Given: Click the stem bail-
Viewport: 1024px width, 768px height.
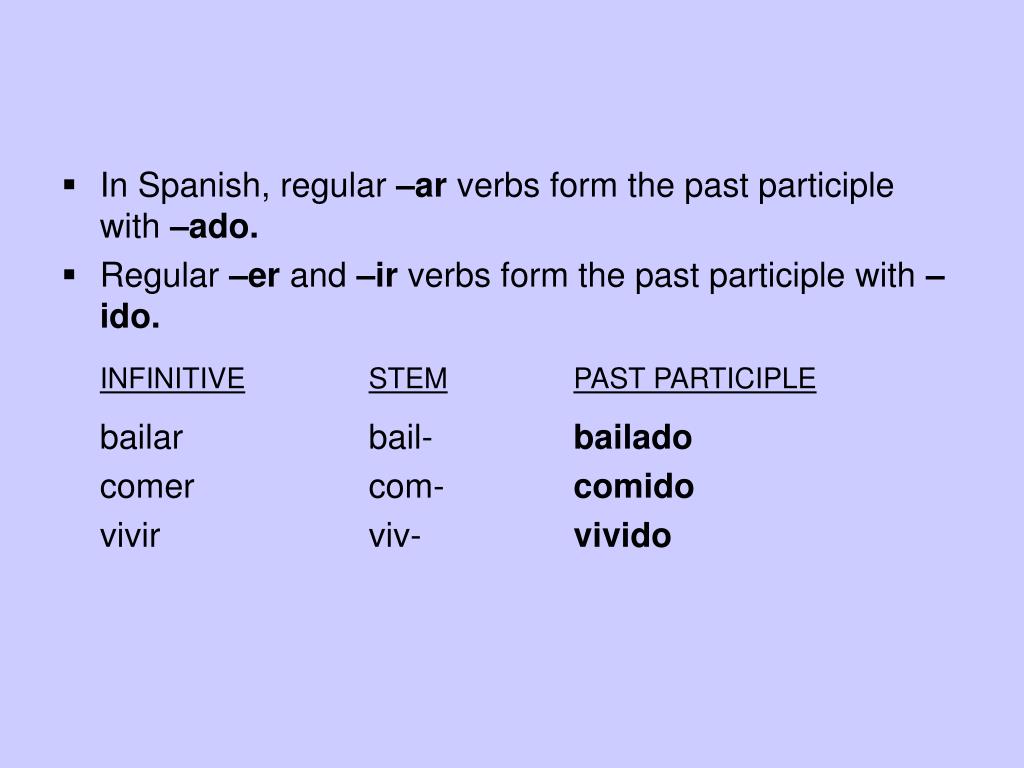Looking at the screenshot, I should click(400, 437).
